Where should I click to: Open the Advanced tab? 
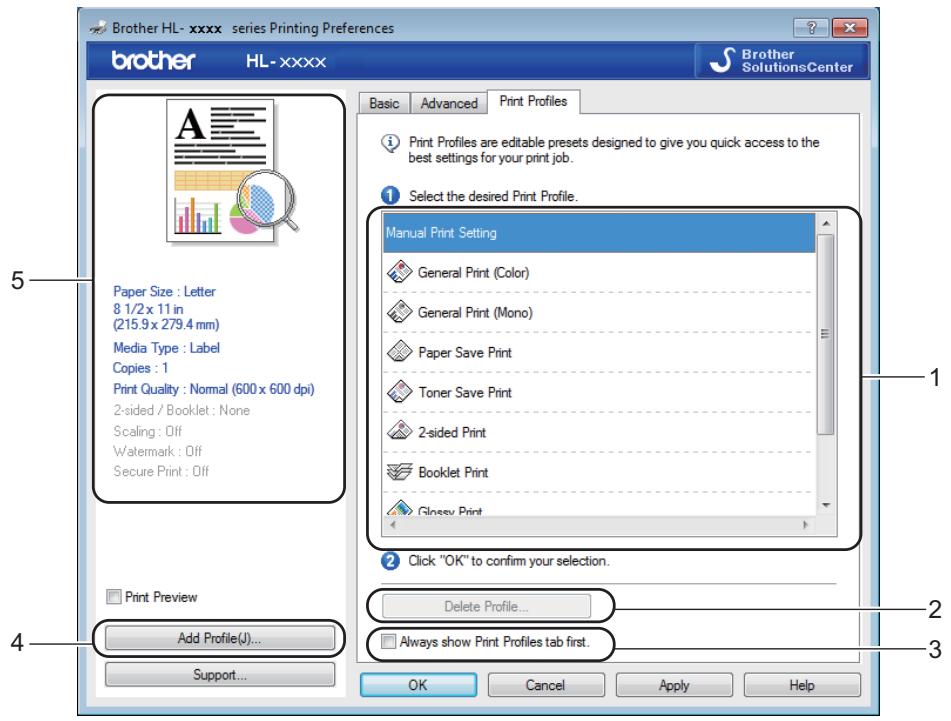pyautogui.click(x=449, y=104)
